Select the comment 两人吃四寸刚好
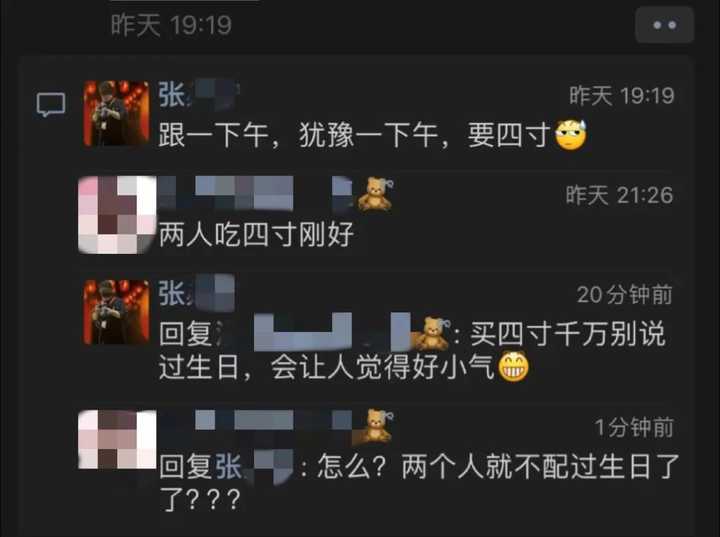The width and height of the screenshot is (720, 537). point(256,235)
